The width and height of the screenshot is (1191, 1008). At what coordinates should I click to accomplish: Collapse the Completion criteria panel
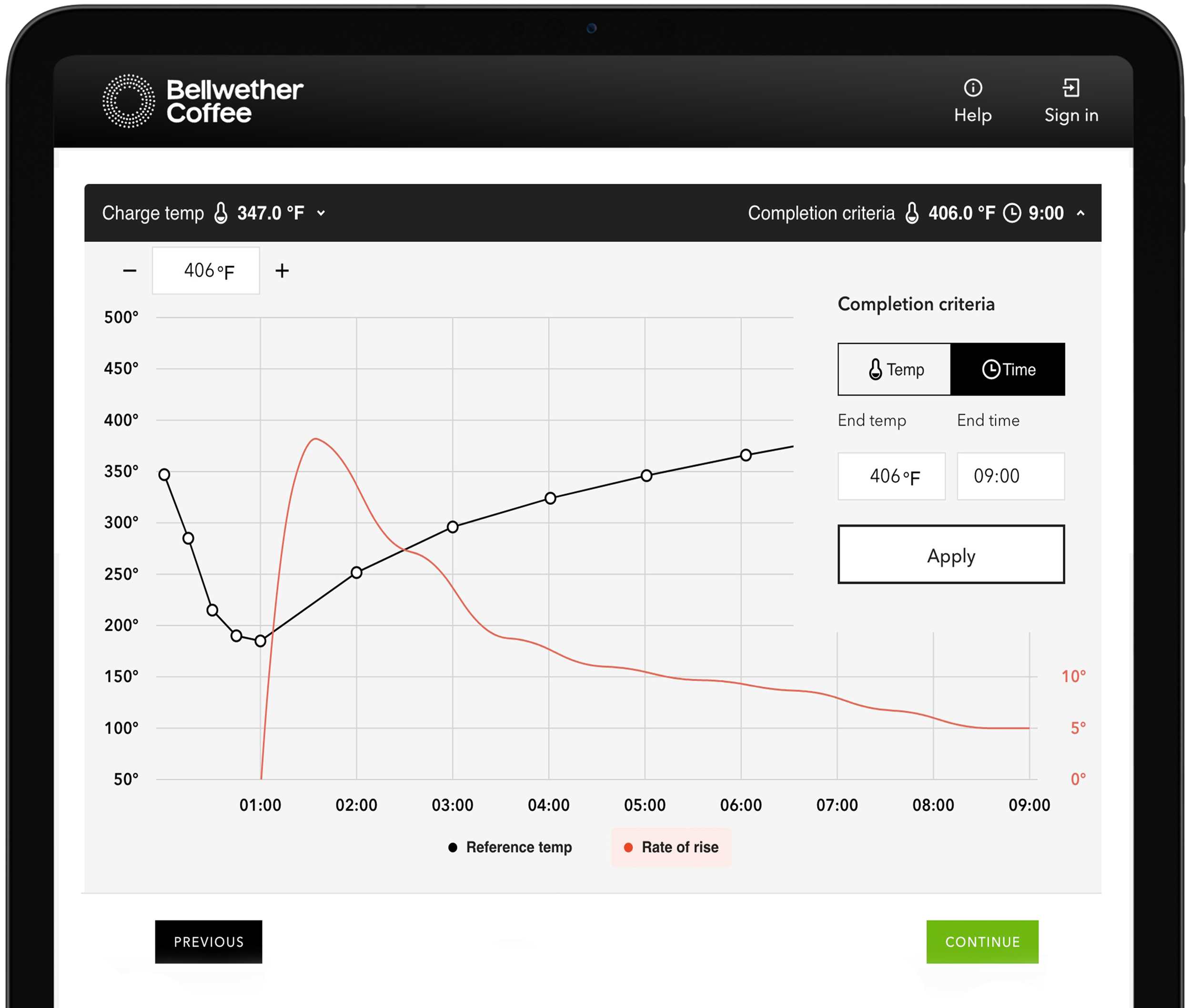pyautogui.click(x=1081, y=212)
